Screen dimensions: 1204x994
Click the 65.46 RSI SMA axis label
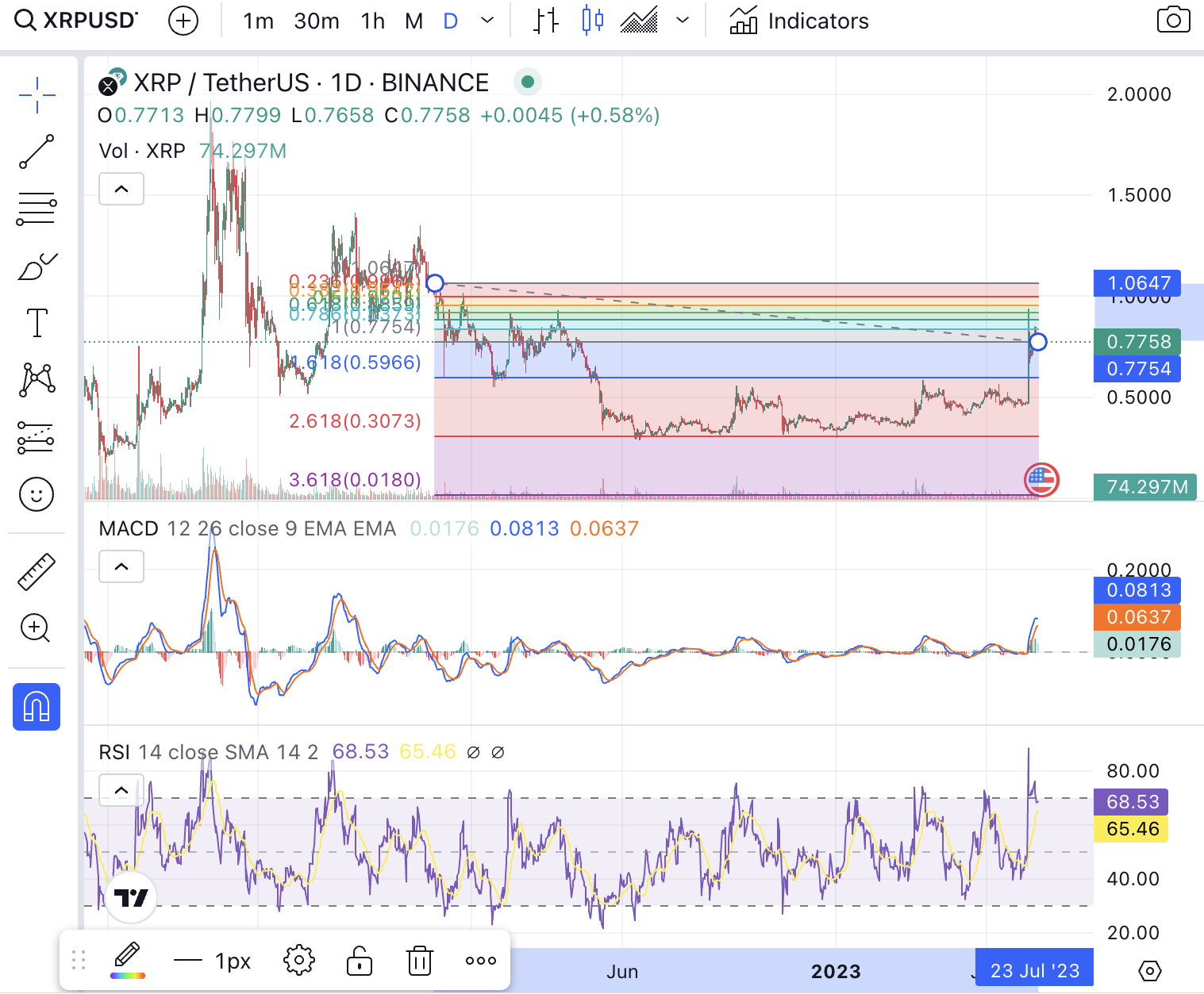[1132, 829]
